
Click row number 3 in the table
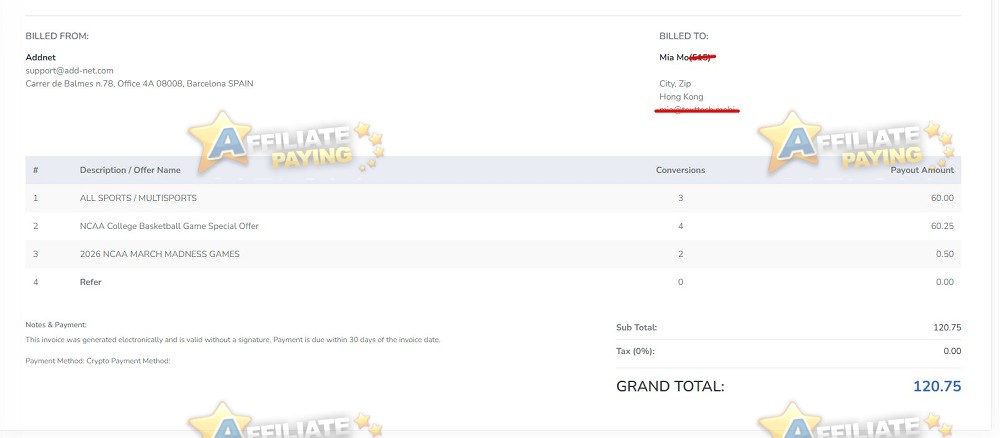[x=36, y=254]
